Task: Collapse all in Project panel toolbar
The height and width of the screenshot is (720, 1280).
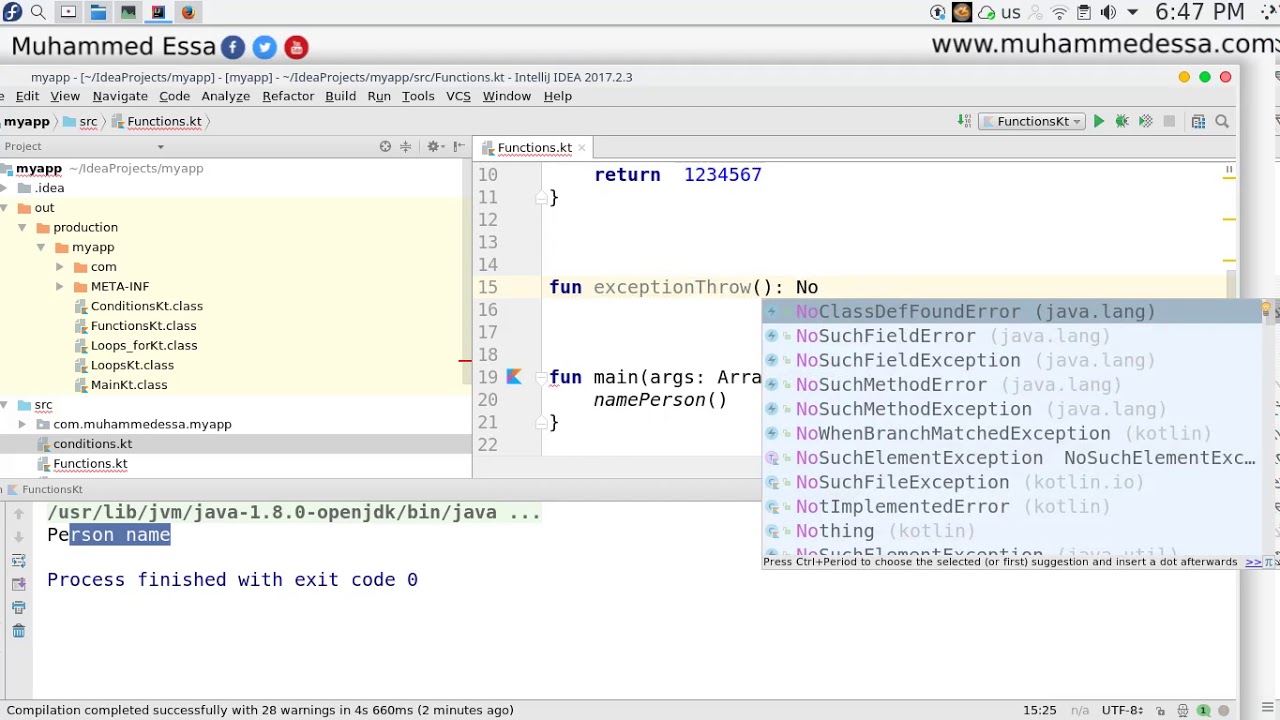Action: 405,147
